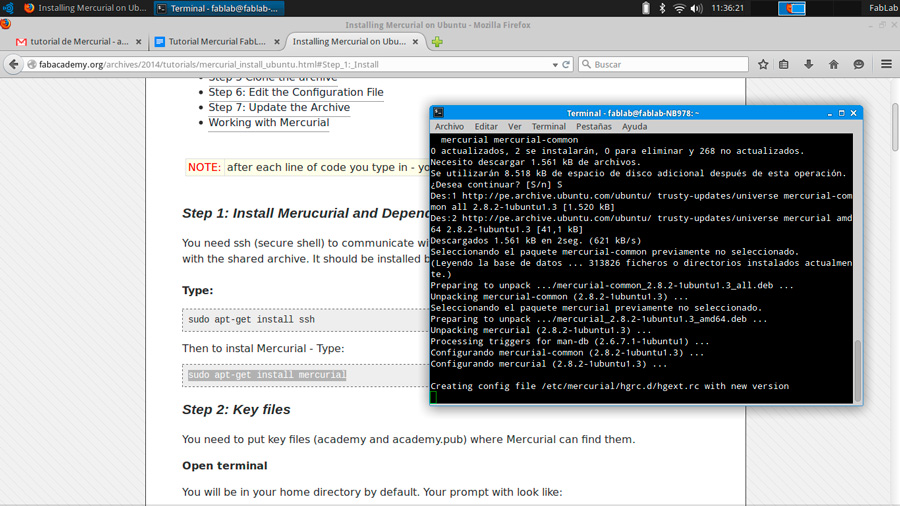Go to the Firefox home icon
Viewport: 900px width, 506px height.
click(x=833, y=64)
